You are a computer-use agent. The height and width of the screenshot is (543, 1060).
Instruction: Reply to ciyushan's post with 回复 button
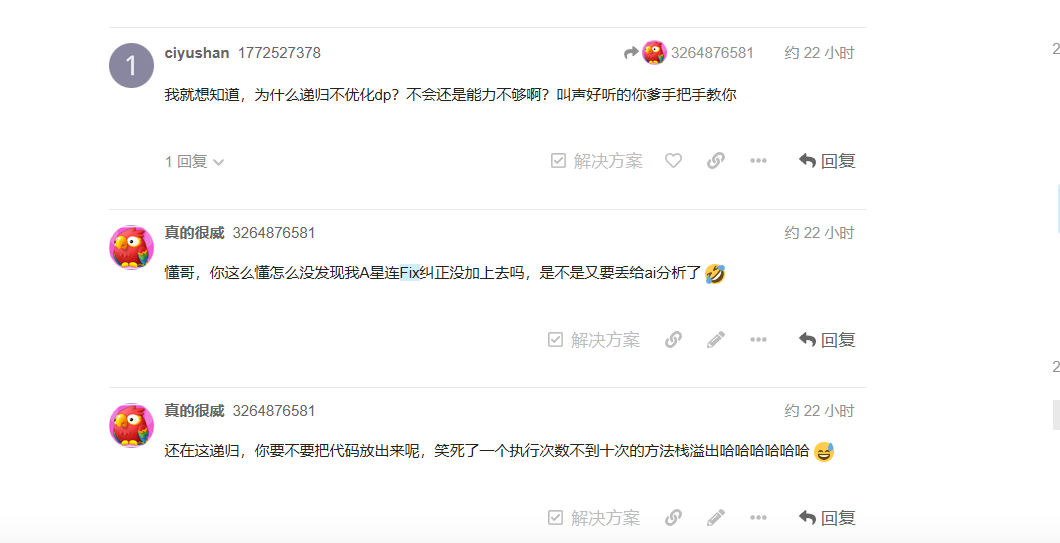click(x=827, y=161)
